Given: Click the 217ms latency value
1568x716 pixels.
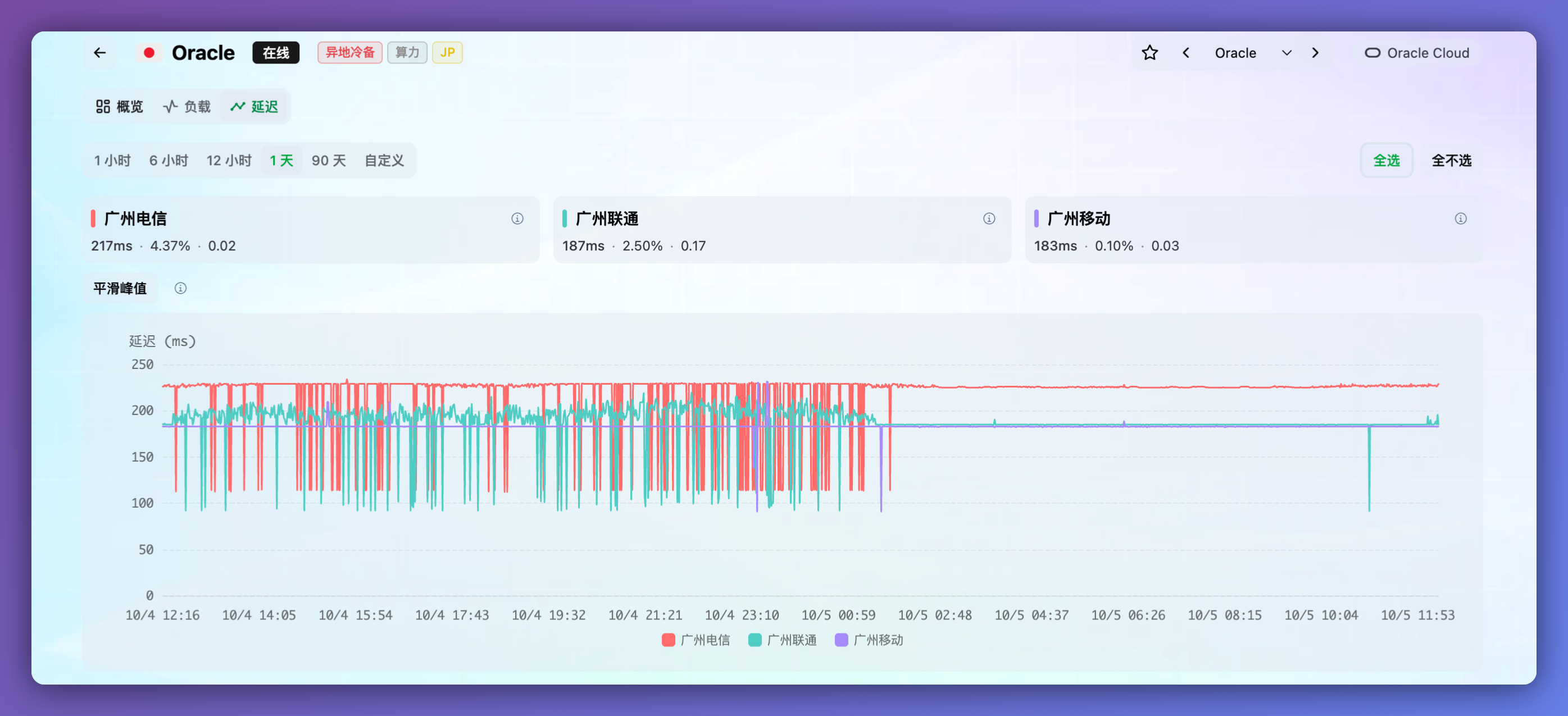Looking at the screenshot, I should click(x=111, y=246).
